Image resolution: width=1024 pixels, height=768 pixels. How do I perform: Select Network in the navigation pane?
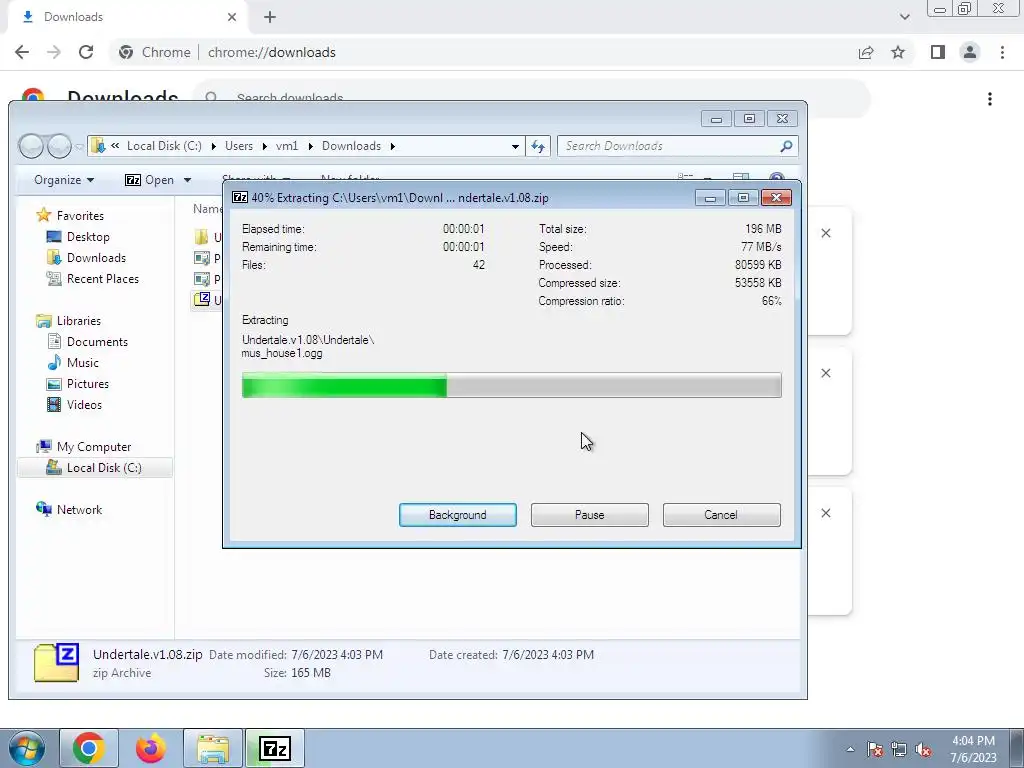click(x=69, y=509)
